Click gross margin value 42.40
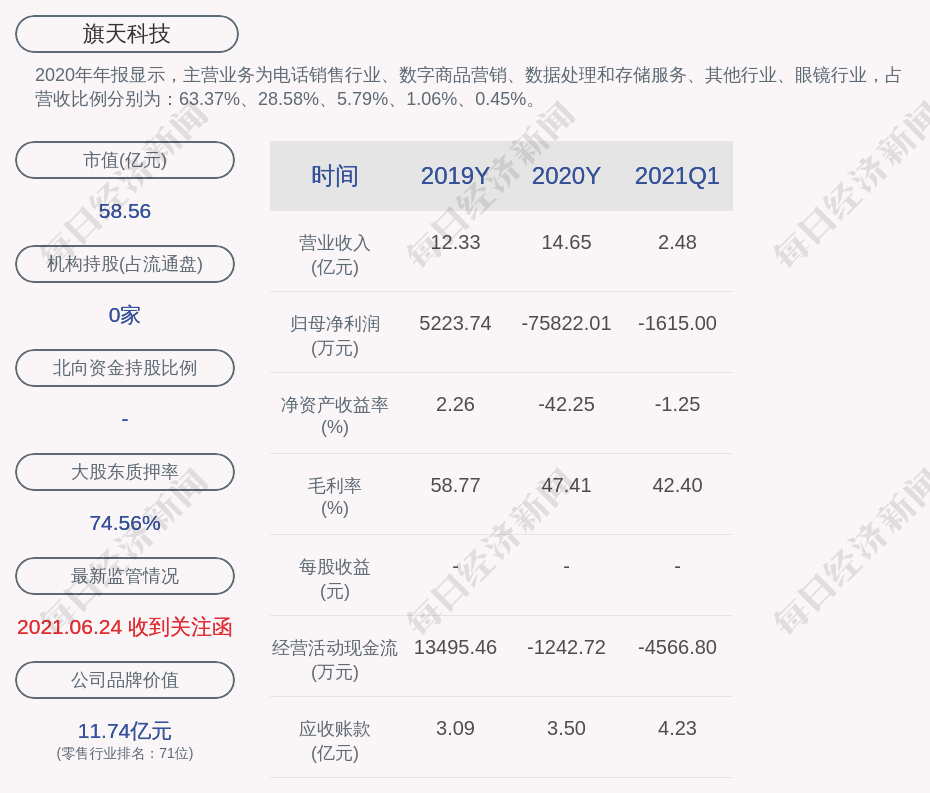The height and width of the screenshot is (793, 930). (x=677, y=485)
